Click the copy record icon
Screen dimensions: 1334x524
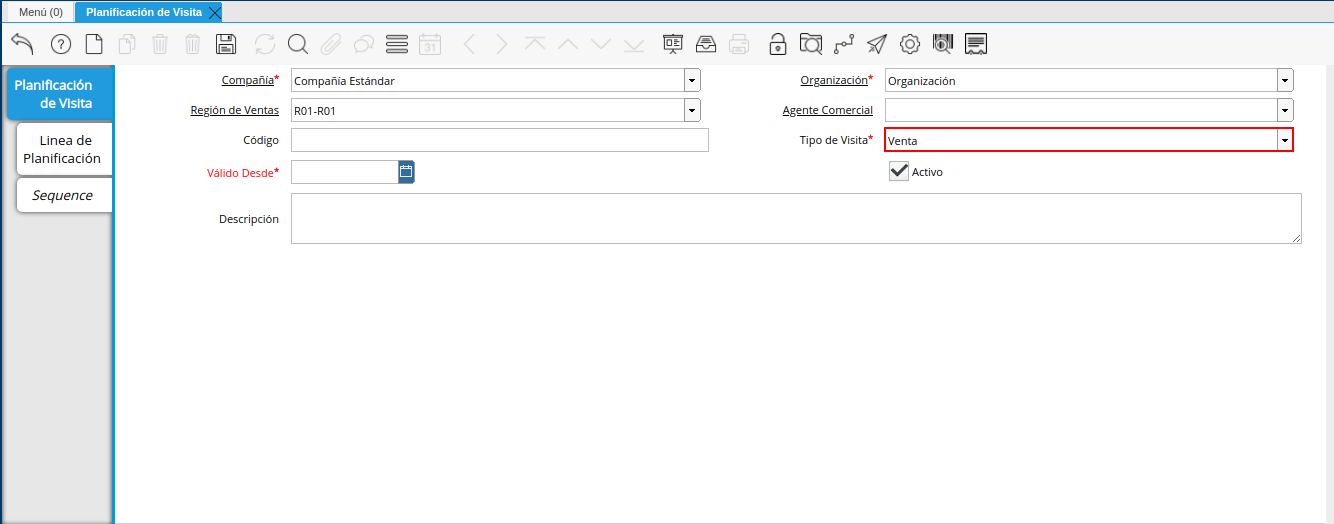(x=127, y=44)
